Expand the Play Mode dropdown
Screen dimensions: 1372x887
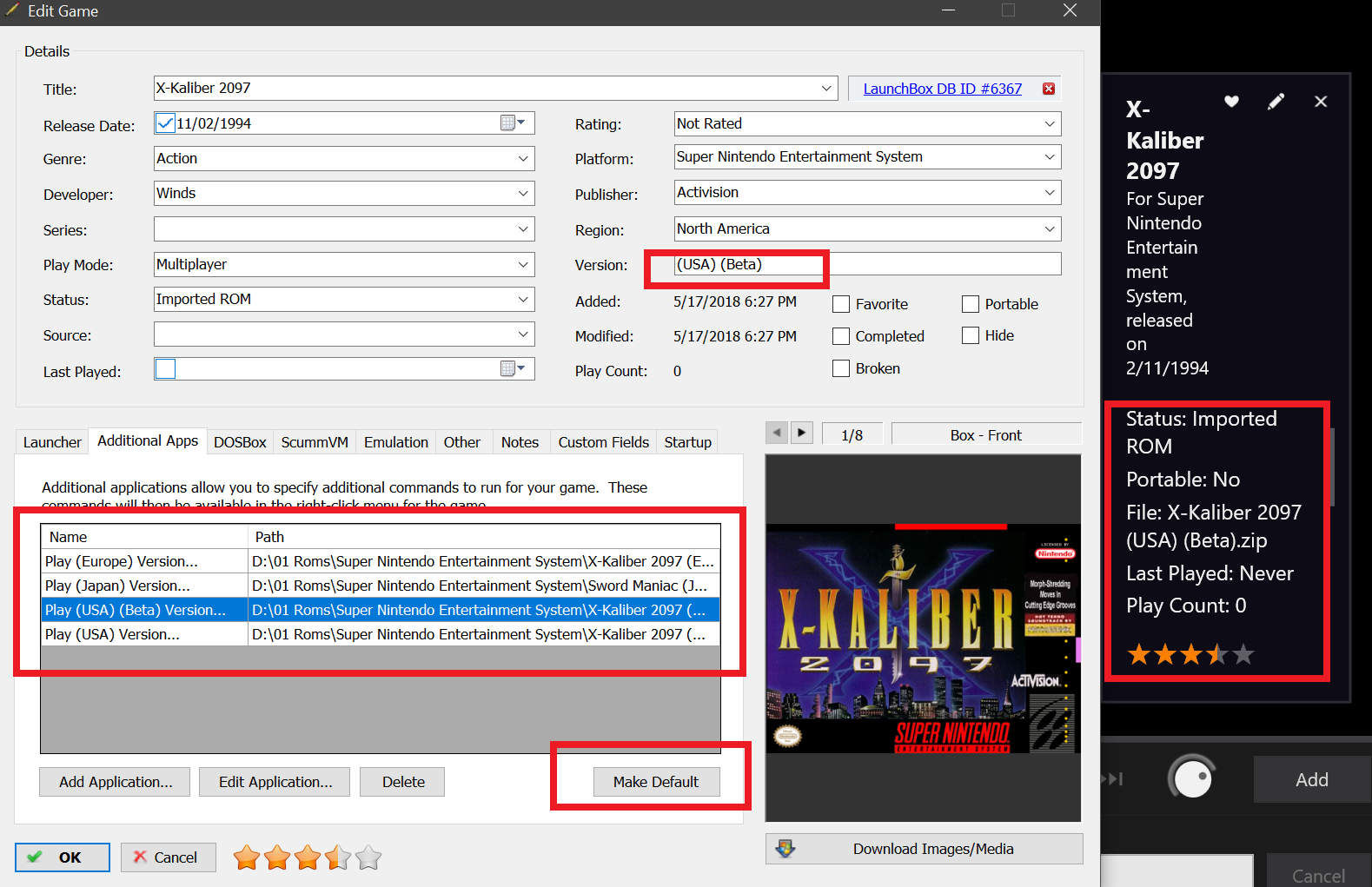coord(523,264)
